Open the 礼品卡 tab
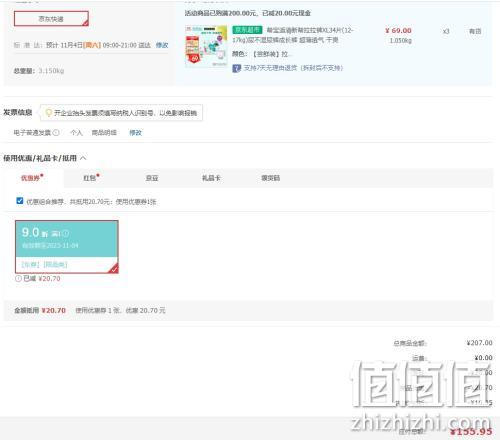This screenshot has width=500, height=440. (211, 178)
